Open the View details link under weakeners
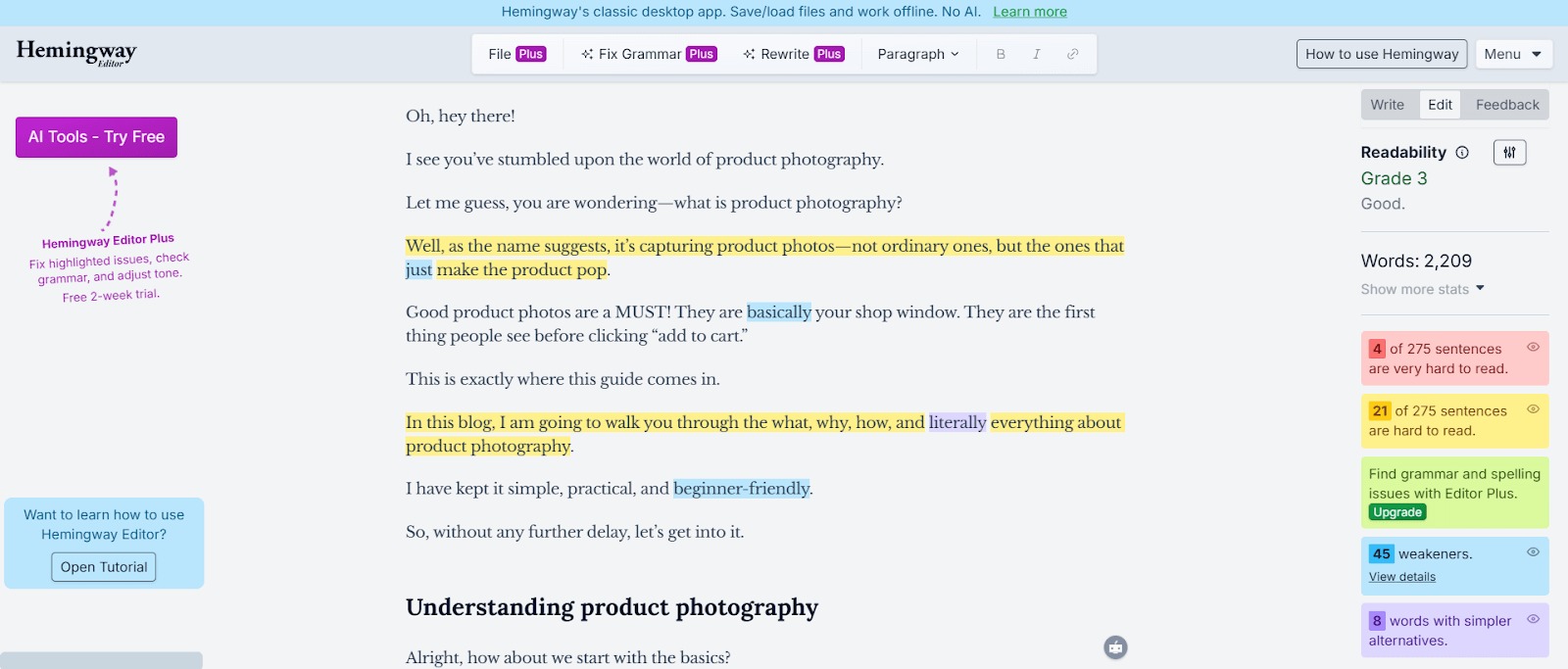The height and width of the screenshot is (669, 1568). pos(1402,577)
